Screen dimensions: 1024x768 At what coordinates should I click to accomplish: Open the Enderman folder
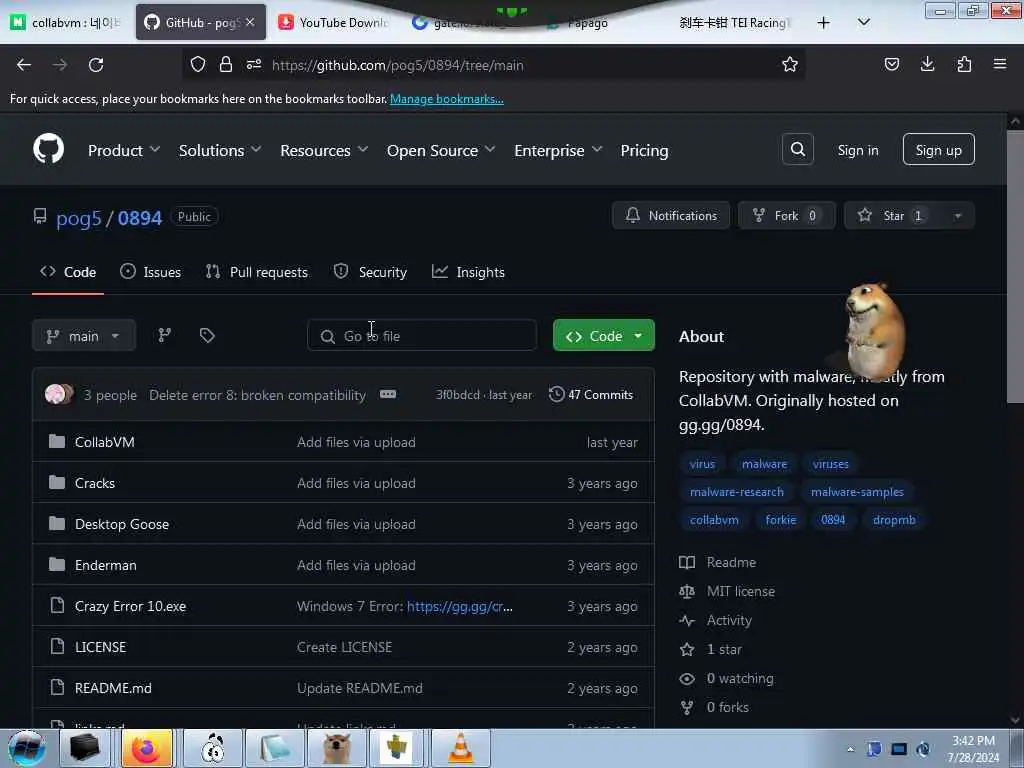pyautogui.click(x=106, y=566)
